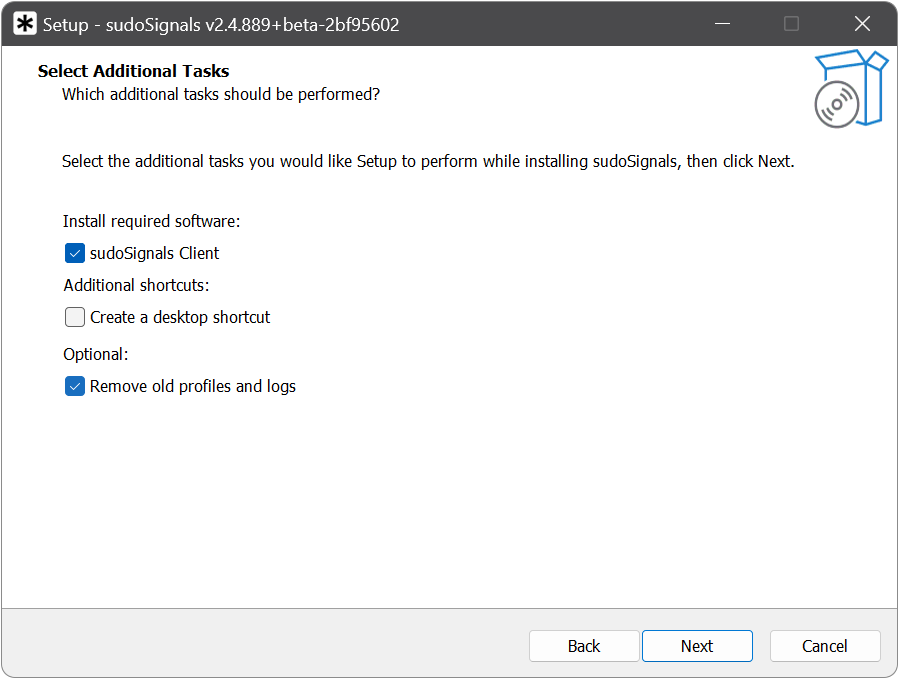Image resolution: width=899 pixels, height=678 pixels.
Task: Click the Setup title bar text
Action: [221, 25]
